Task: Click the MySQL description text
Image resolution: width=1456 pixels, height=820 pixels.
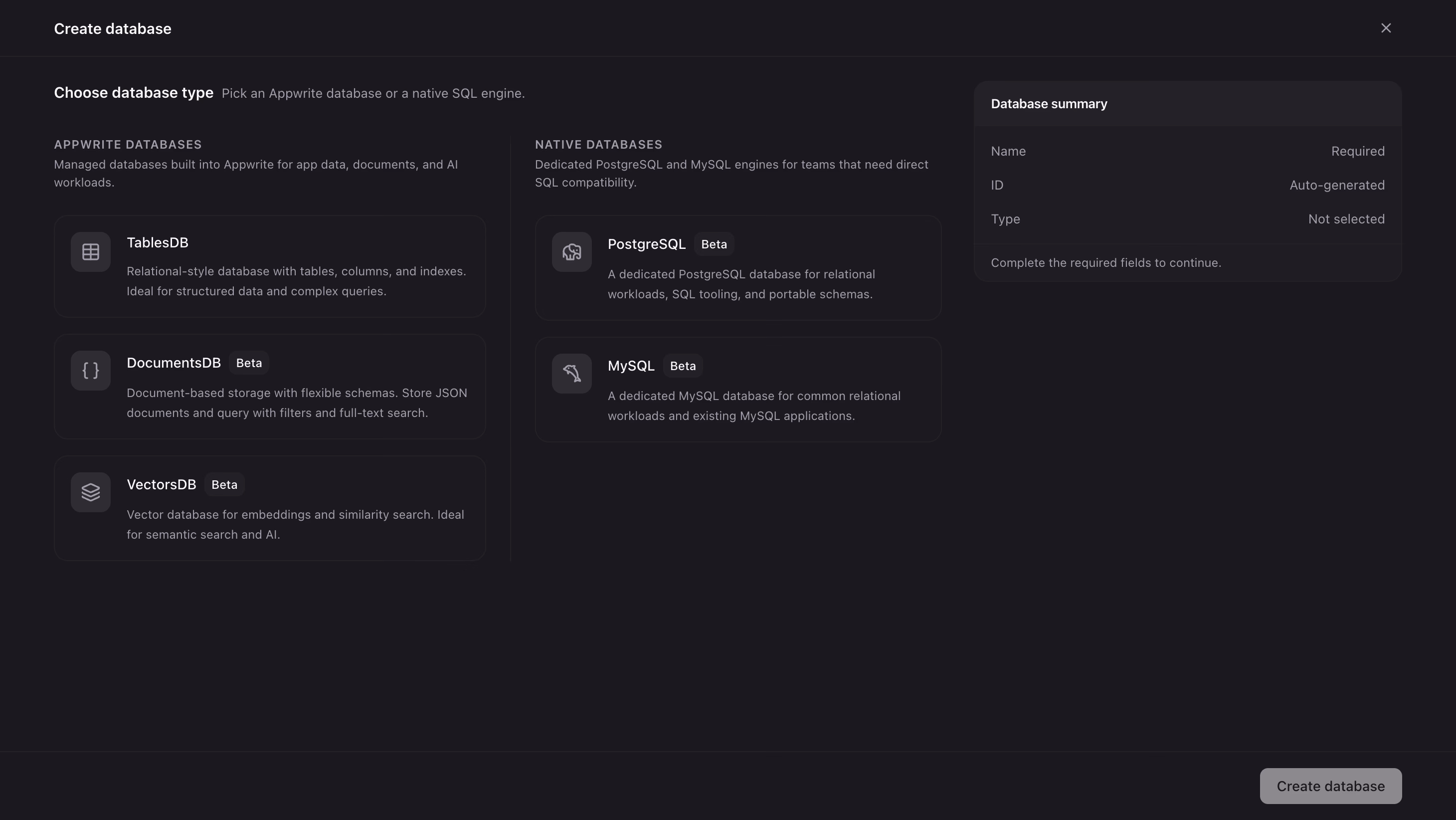Action: (x=754, y=406)
